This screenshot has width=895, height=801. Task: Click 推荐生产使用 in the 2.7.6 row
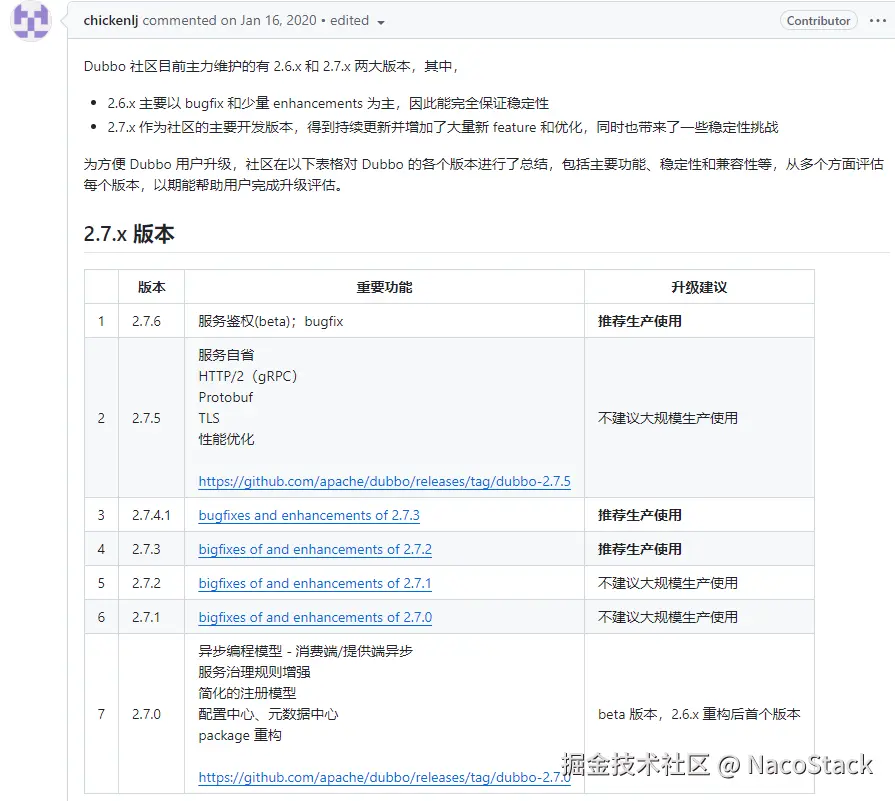click(639, 321)
